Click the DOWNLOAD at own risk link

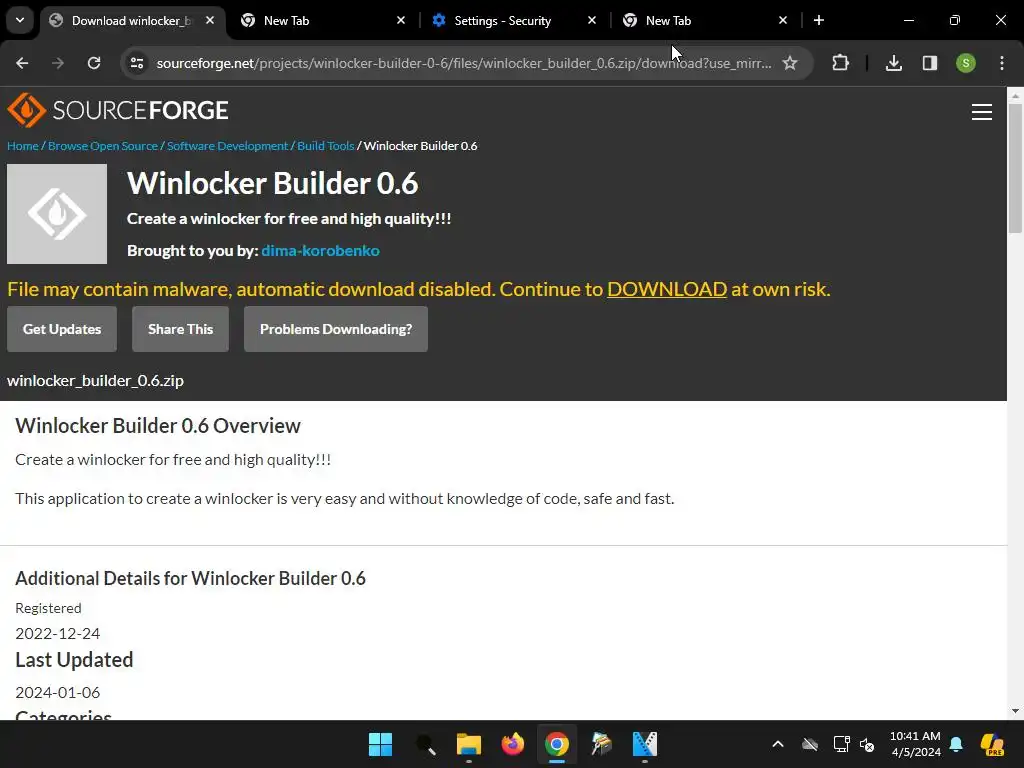[x=667, y=289]
